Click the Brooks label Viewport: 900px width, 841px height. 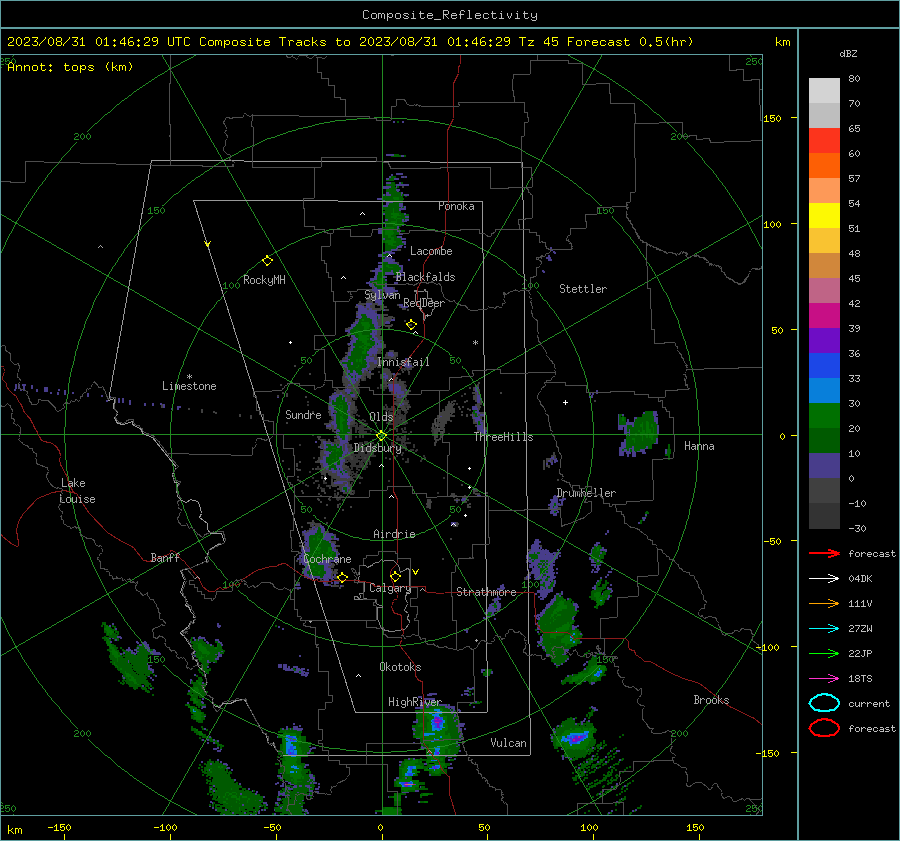pos(711,700)
